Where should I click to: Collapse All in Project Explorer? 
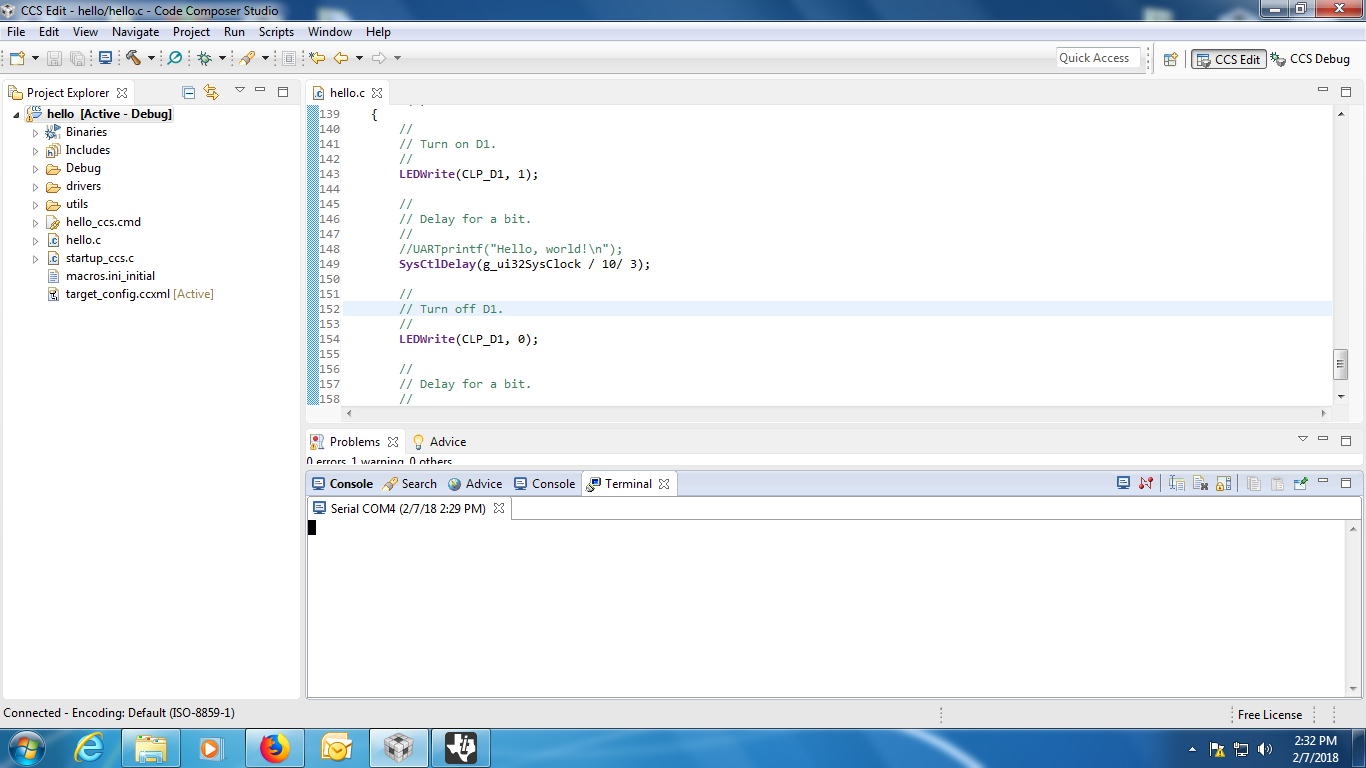[189, 92]
